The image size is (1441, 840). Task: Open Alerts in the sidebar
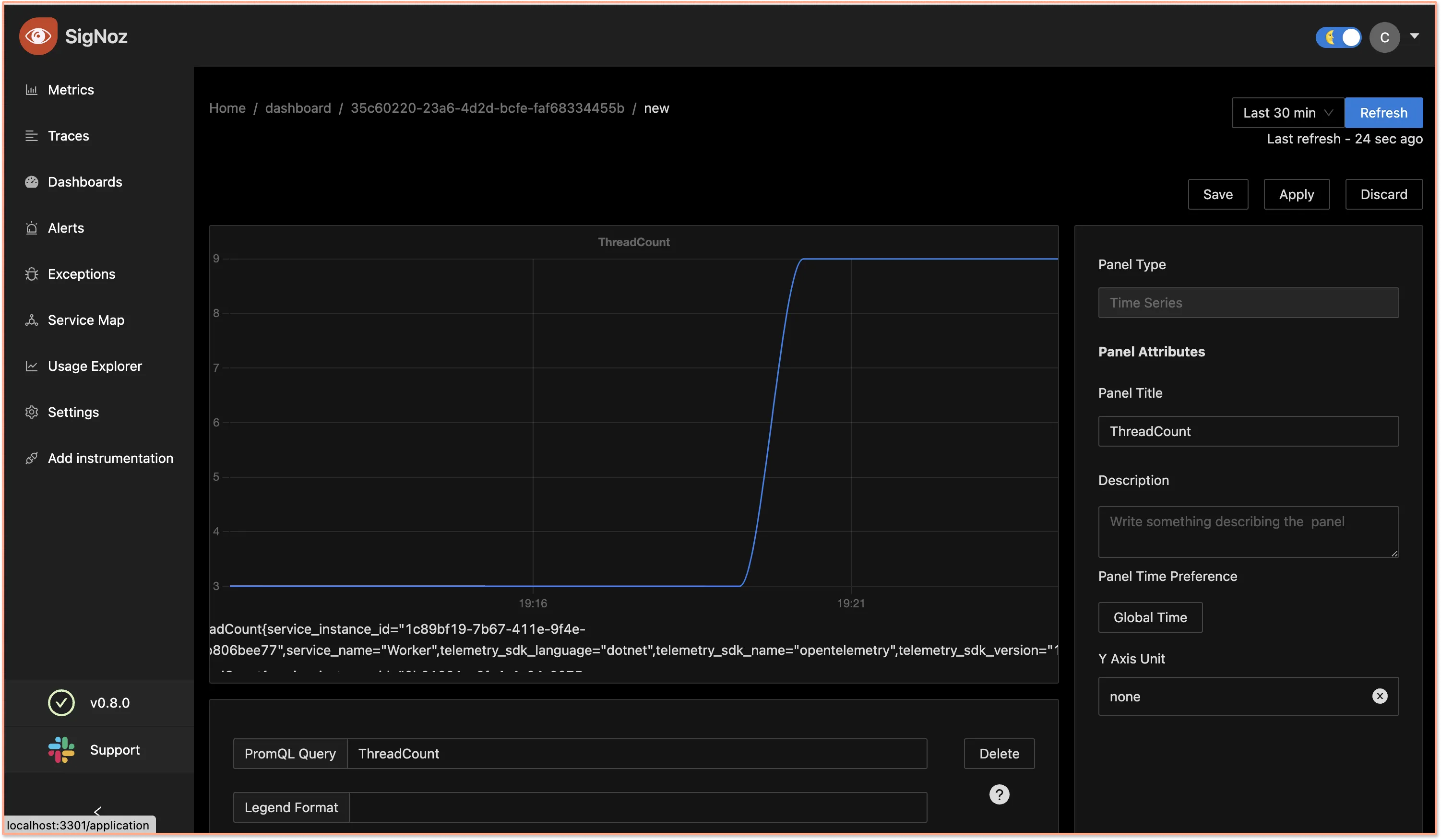[x=66, y=227]
